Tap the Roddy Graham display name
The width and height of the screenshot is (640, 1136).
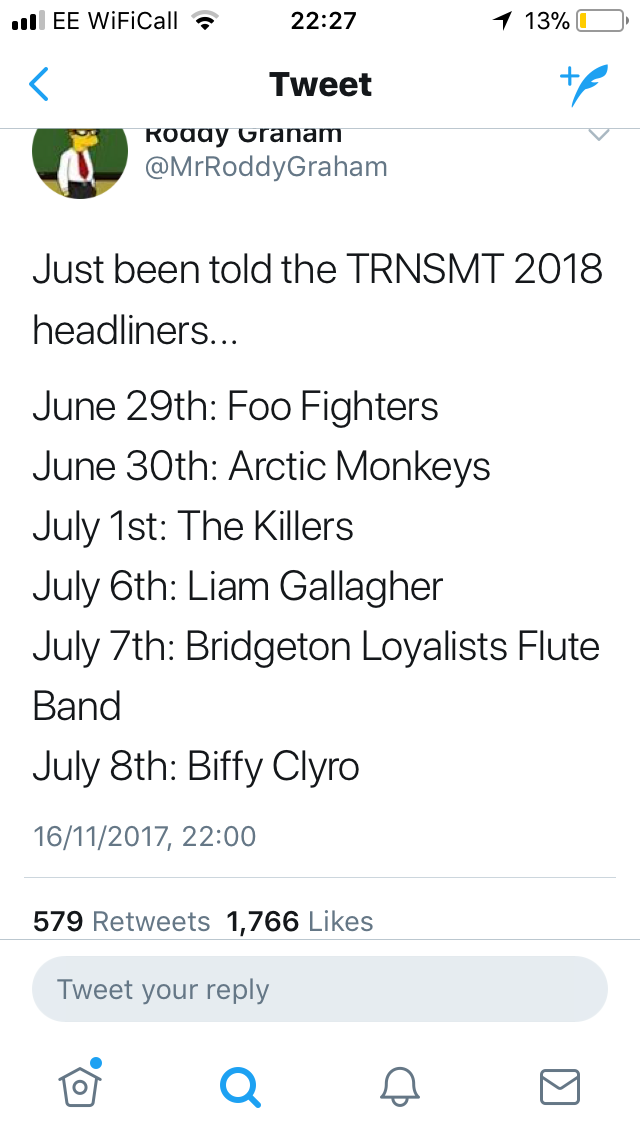click(243, 134)
